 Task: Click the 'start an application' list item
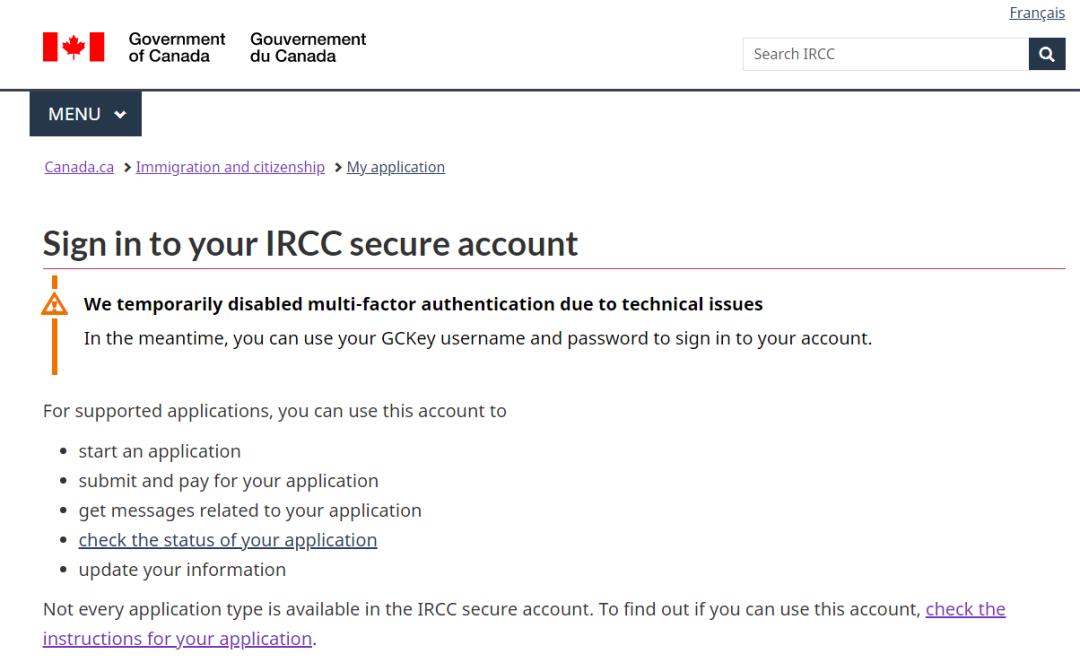(x=160, y=451)
